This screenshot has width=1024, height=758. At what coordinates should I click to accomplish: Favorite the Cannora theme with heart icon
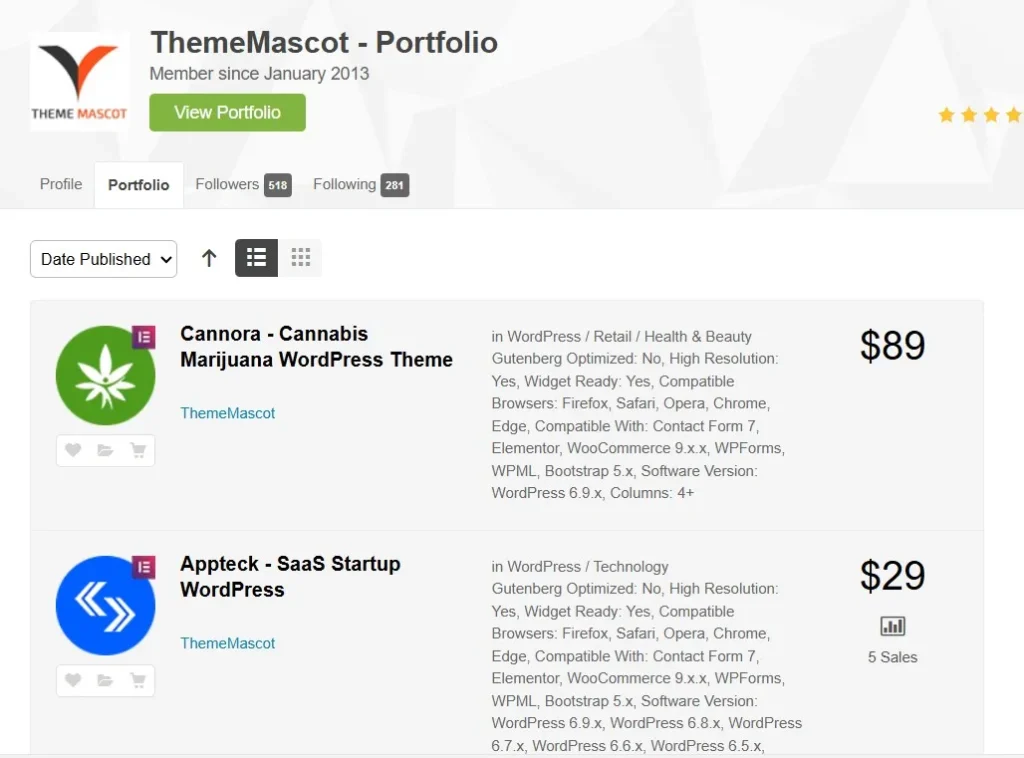coord(73,451)
